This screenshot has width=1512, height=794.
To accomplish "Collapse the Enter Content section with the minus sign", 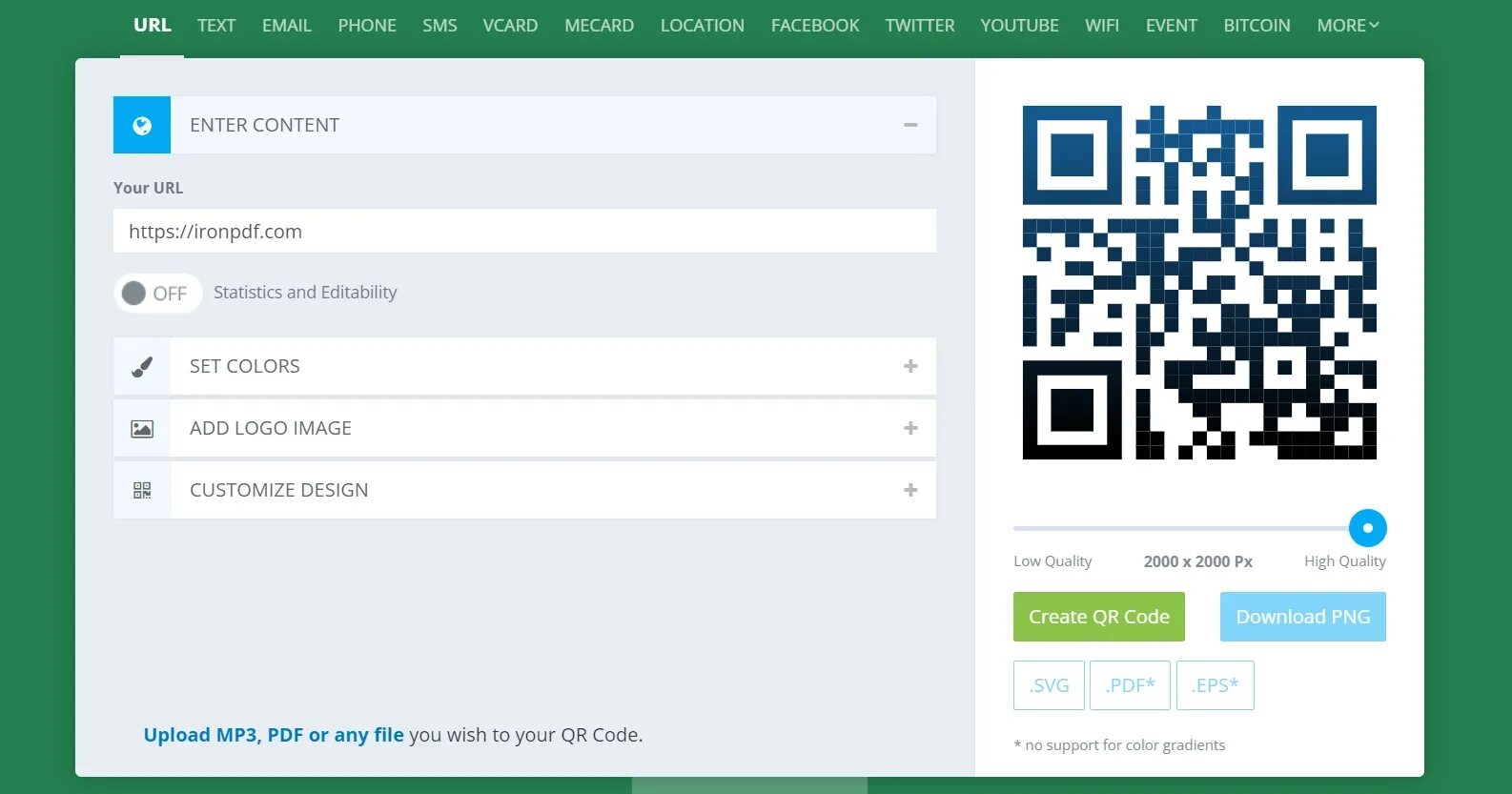I will (x=910, y=125).
